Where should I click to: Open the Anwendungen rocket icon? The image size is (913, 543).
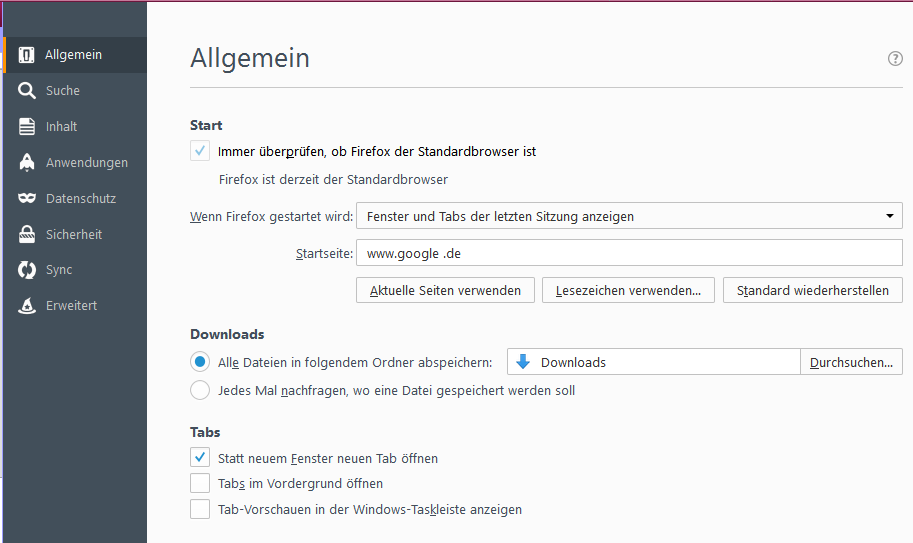[26, 162]
